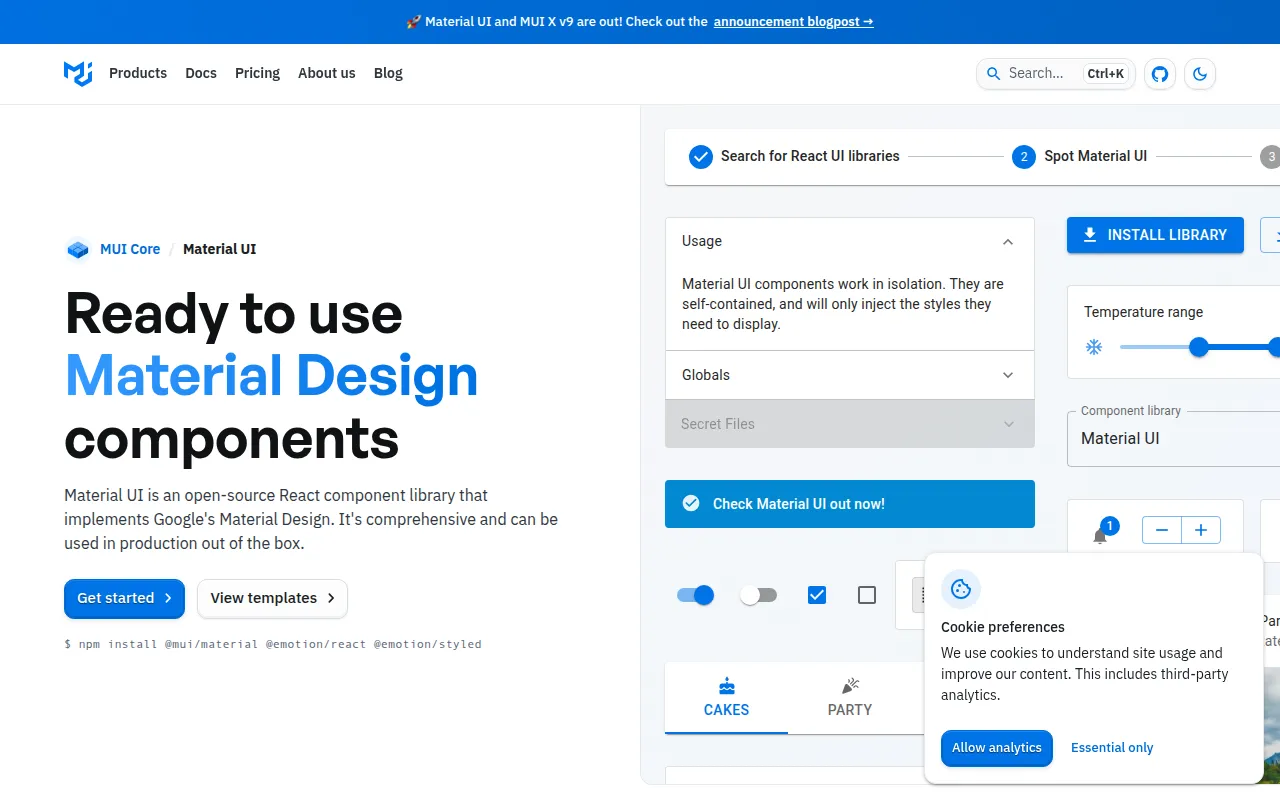
Task: Click the Get started button
Action: point(124,598)
